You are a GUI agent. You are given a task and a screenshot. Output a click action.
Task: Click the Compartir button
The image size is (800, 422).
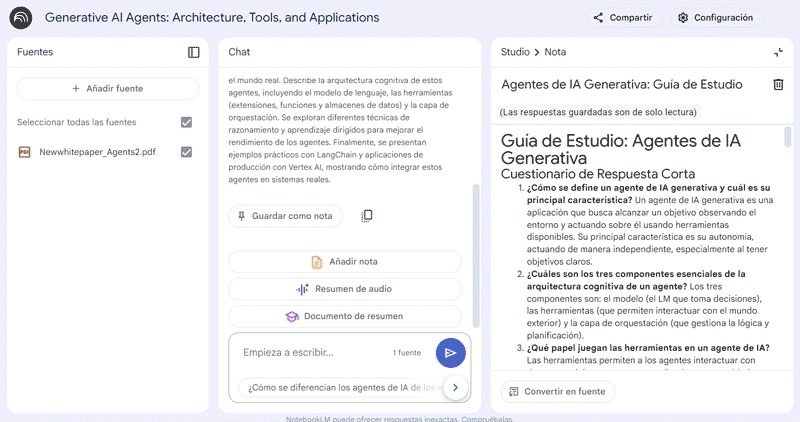point(621,17)
